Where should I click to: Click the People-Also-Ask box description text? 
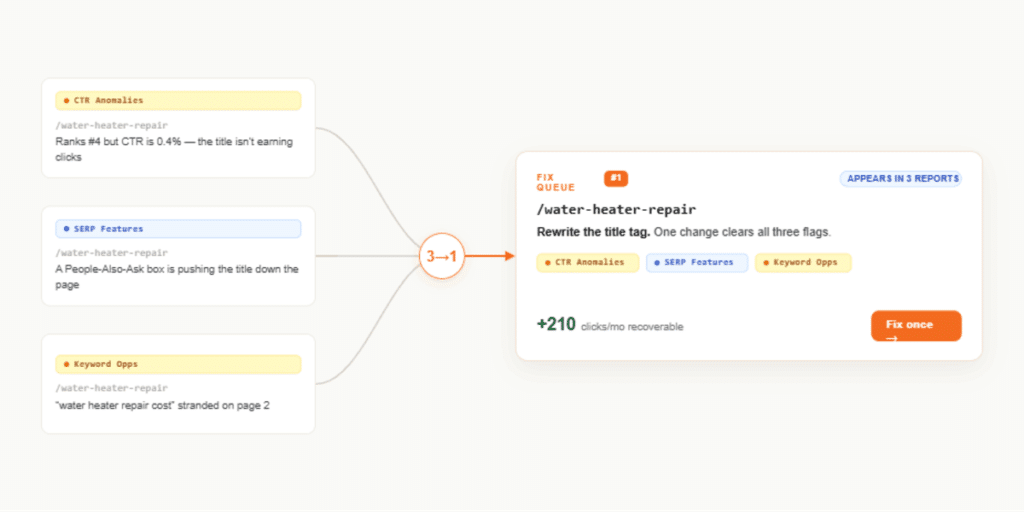[x=177, y=277]
